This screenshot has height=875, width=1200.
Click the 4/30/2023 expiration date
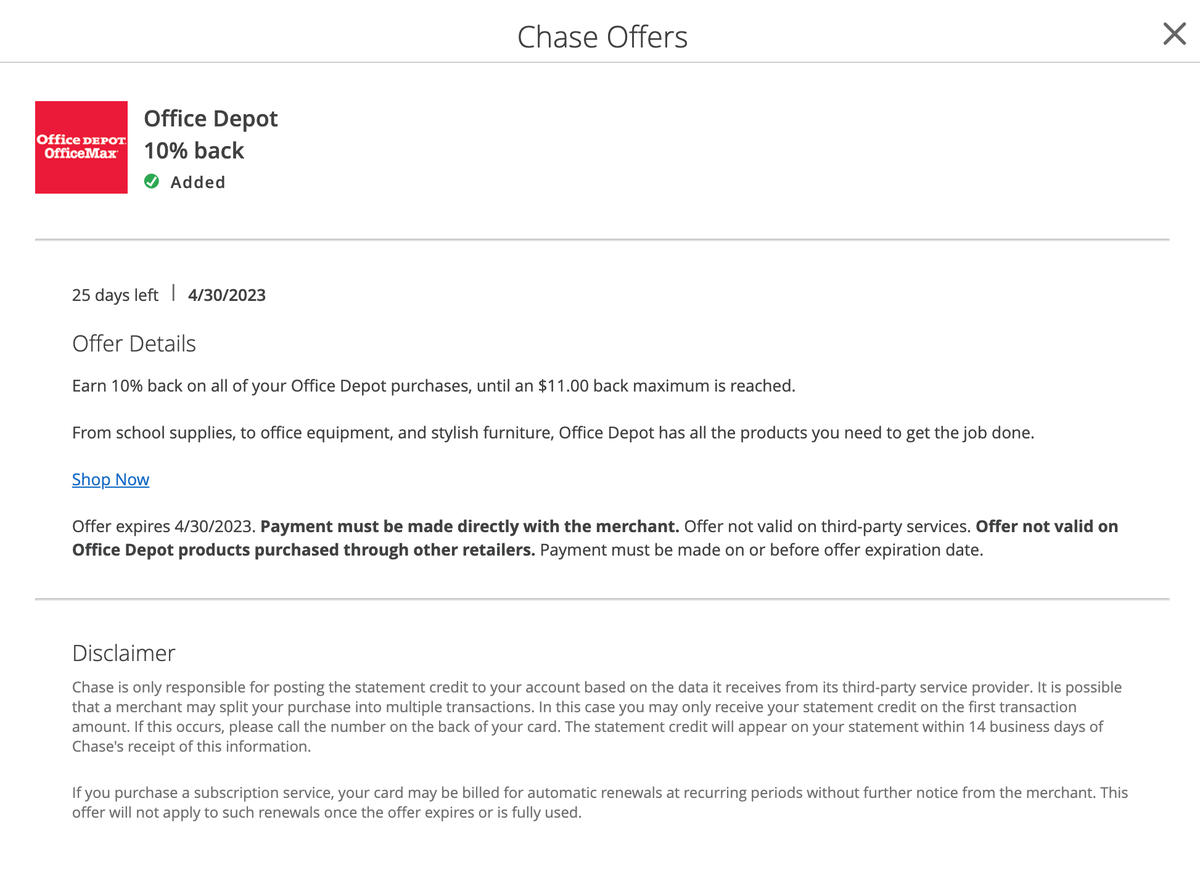226,294
